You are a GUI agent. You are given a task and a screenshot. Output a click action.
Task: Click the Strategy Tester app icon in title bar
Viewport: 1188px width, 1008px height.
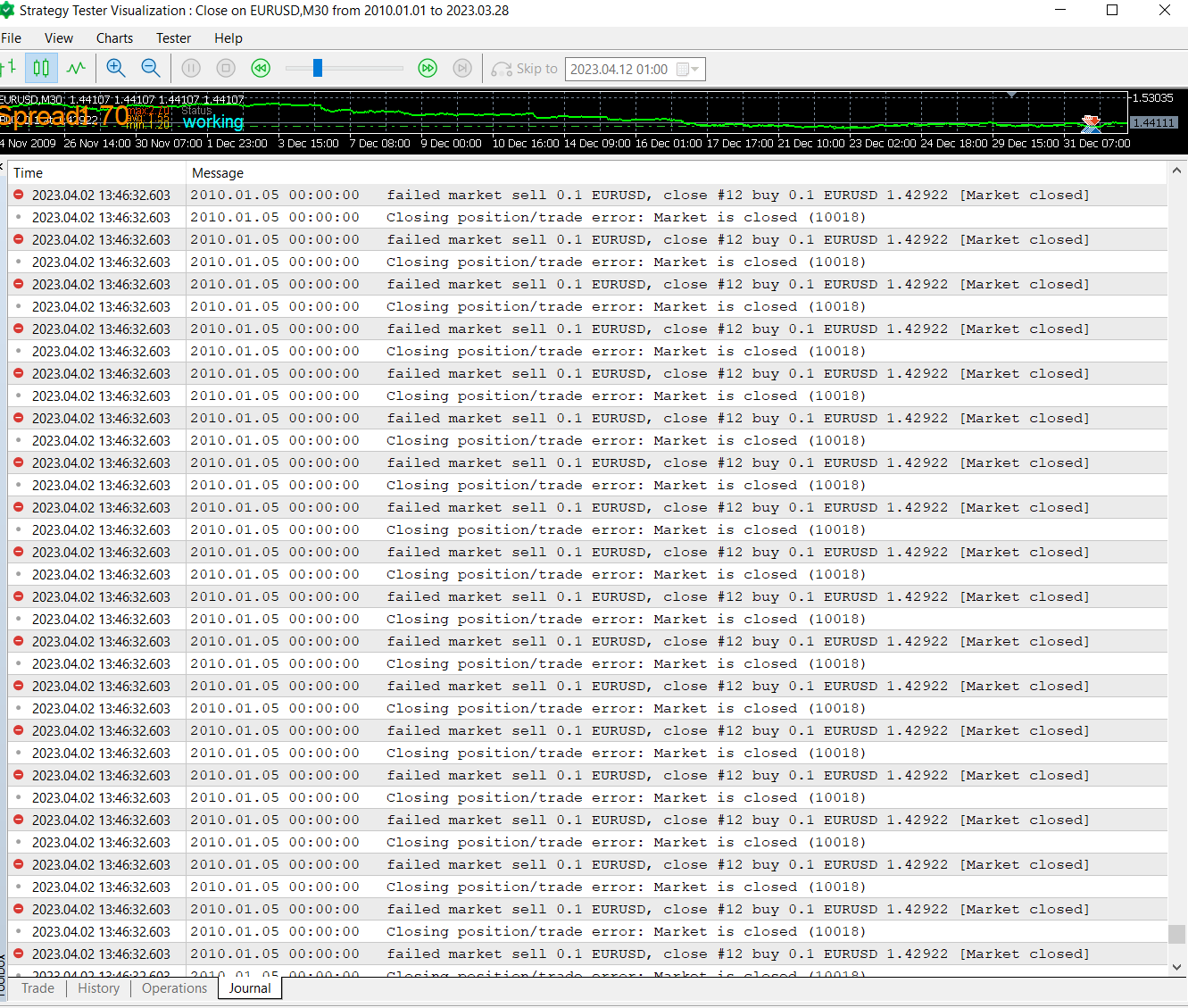click(7, 11)
